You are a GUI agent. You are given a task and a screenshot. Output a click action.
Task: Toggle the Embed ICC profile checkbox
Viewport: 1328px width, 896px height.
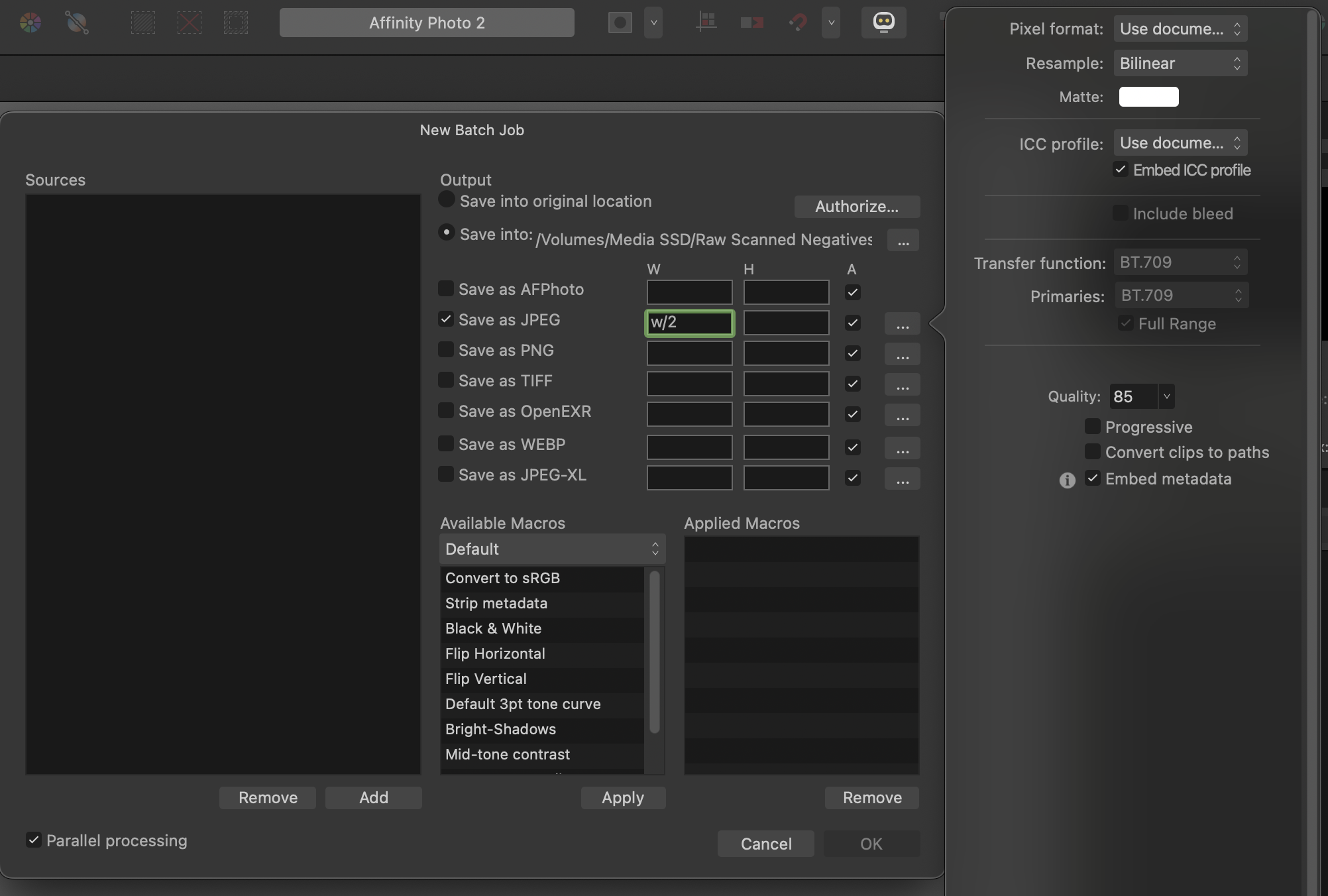coord(1121,170)
